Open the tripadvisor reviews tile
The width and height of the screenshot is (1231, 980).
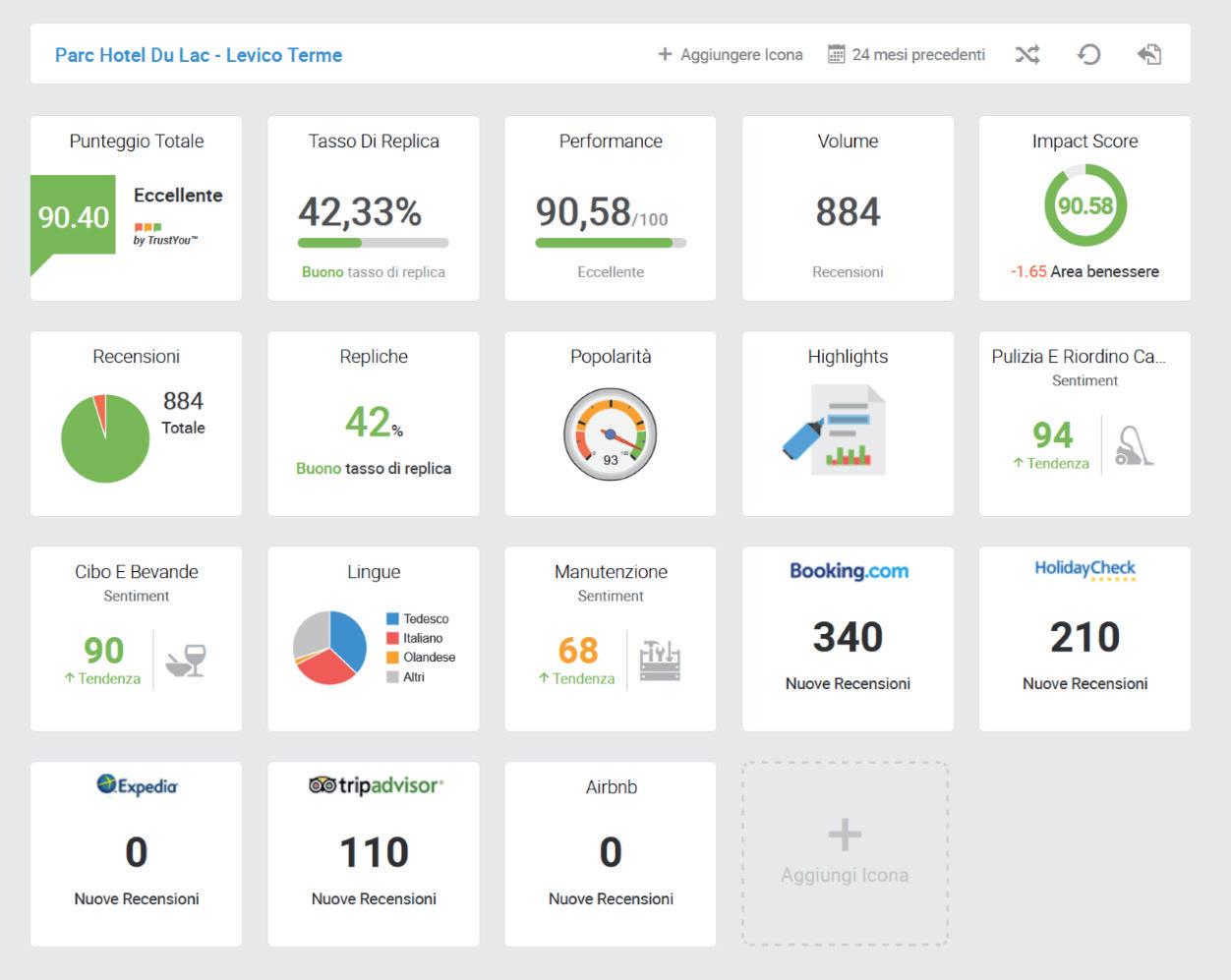point(374,854)
